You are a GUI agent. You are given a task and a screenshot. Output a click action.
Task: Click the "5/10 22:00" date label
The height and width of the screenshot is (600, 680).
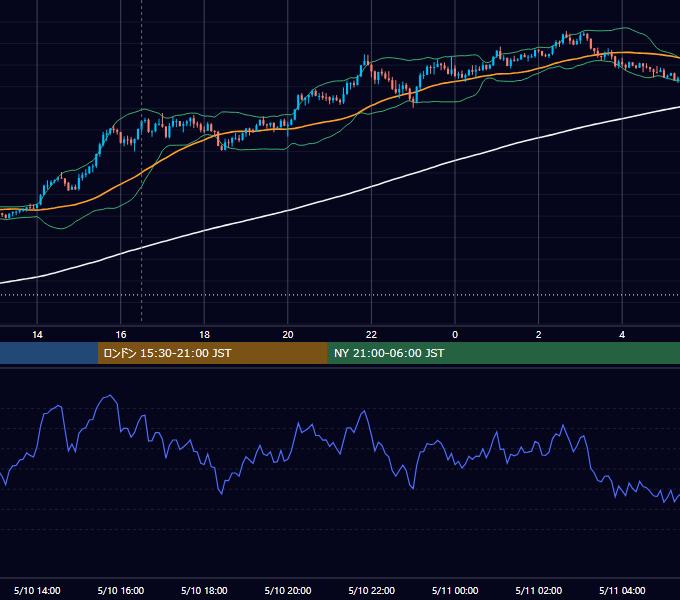tap(372, 590)
